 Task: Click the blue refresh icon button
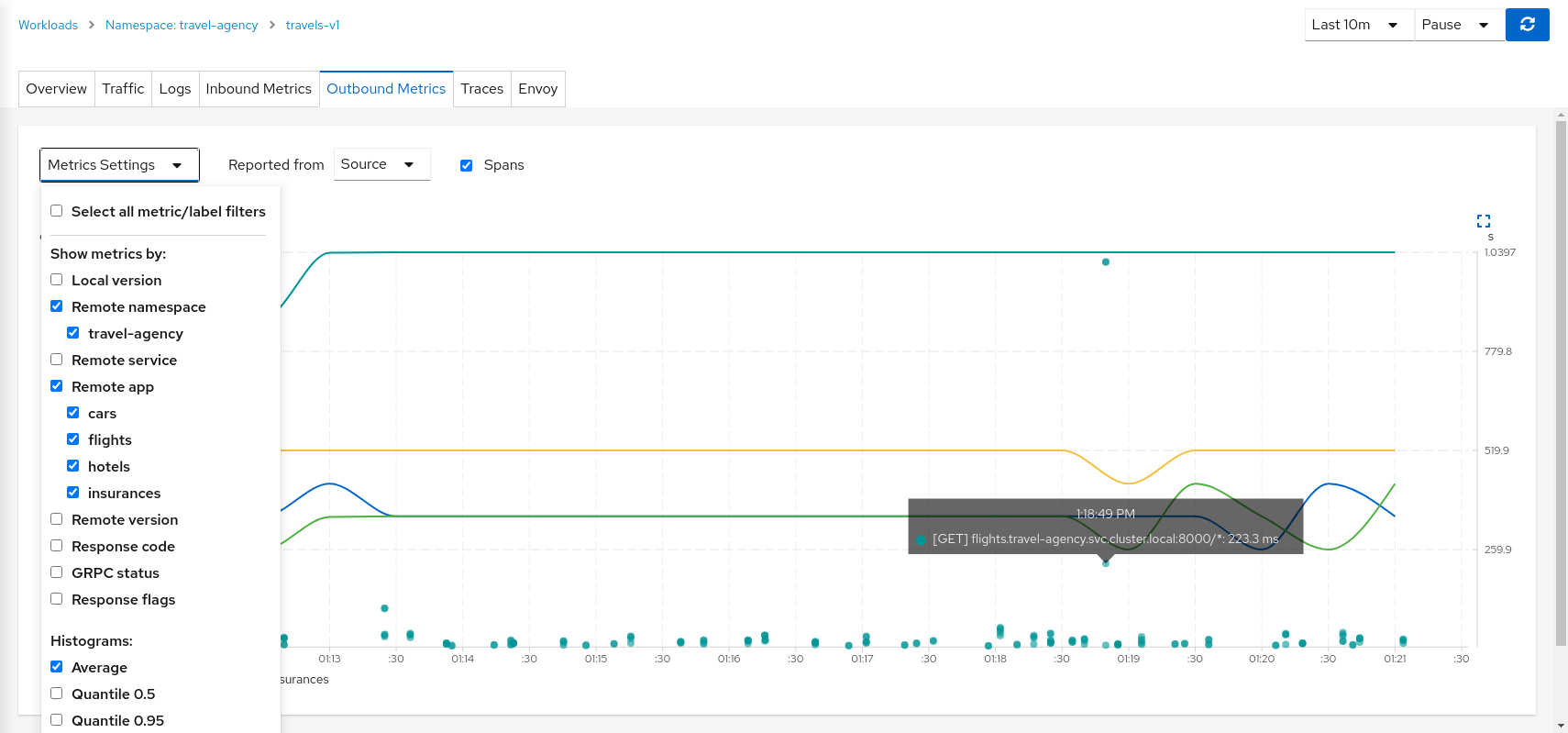1527,25
